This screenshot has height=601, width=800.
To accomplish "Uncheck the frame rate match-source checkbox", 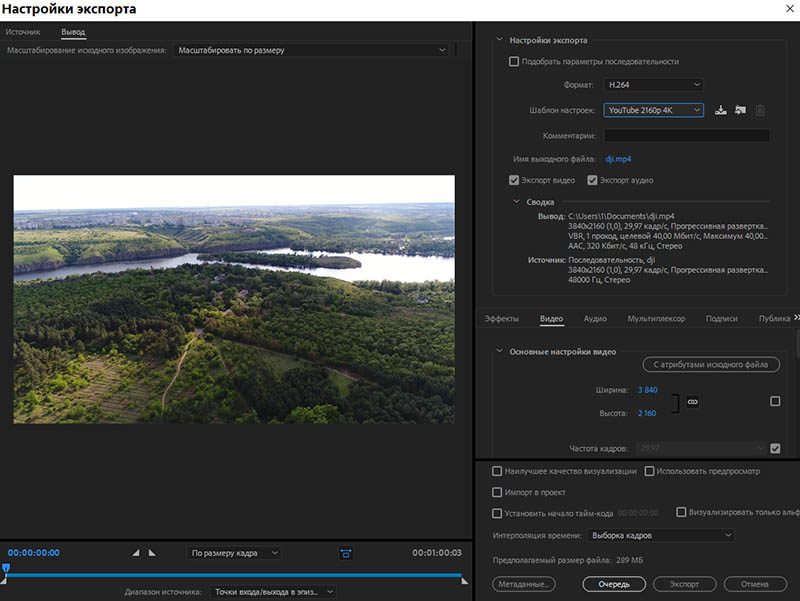I will click(x=775, y=448).
